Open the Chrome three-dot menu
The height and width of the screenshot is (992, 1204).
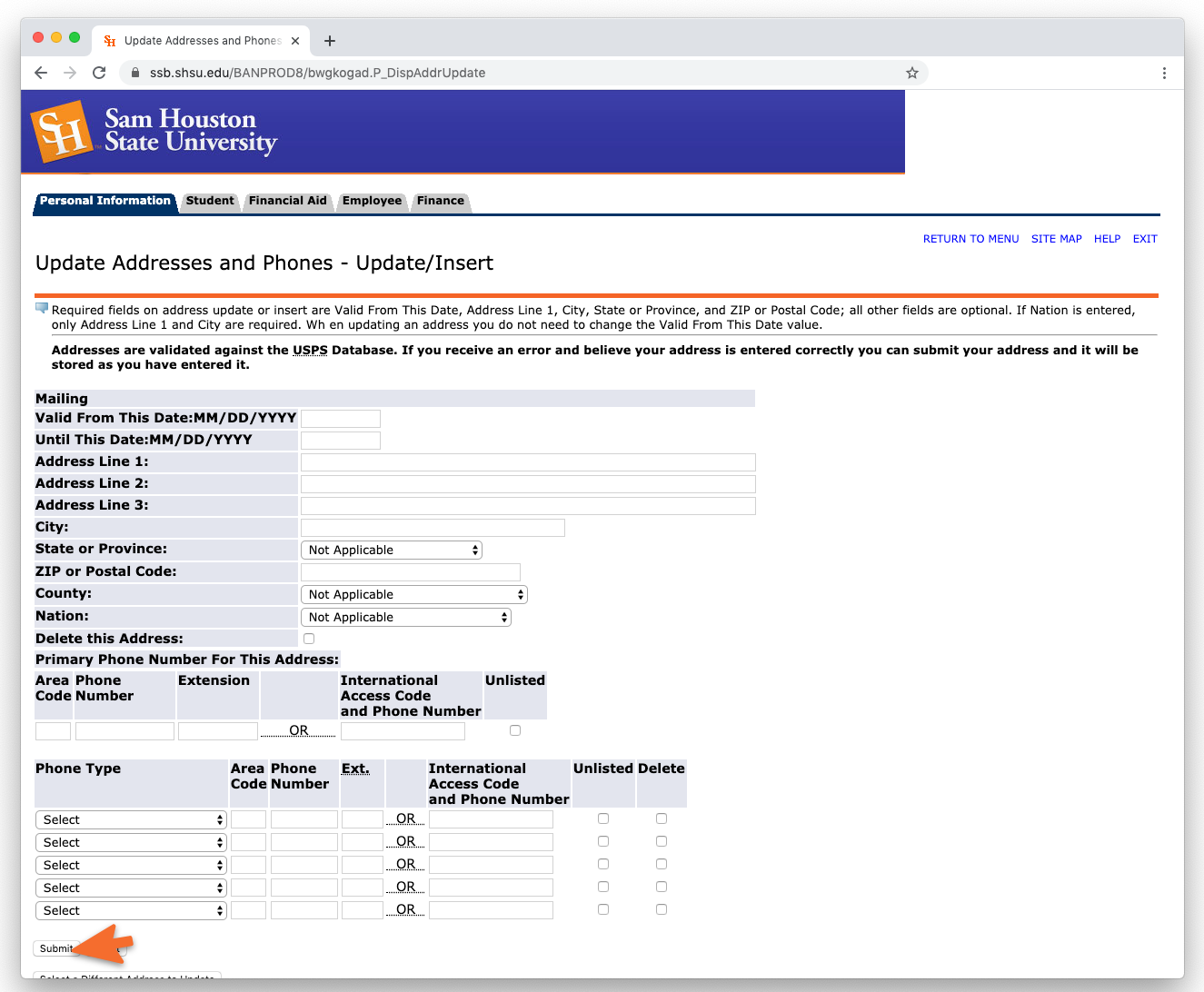1164,73
